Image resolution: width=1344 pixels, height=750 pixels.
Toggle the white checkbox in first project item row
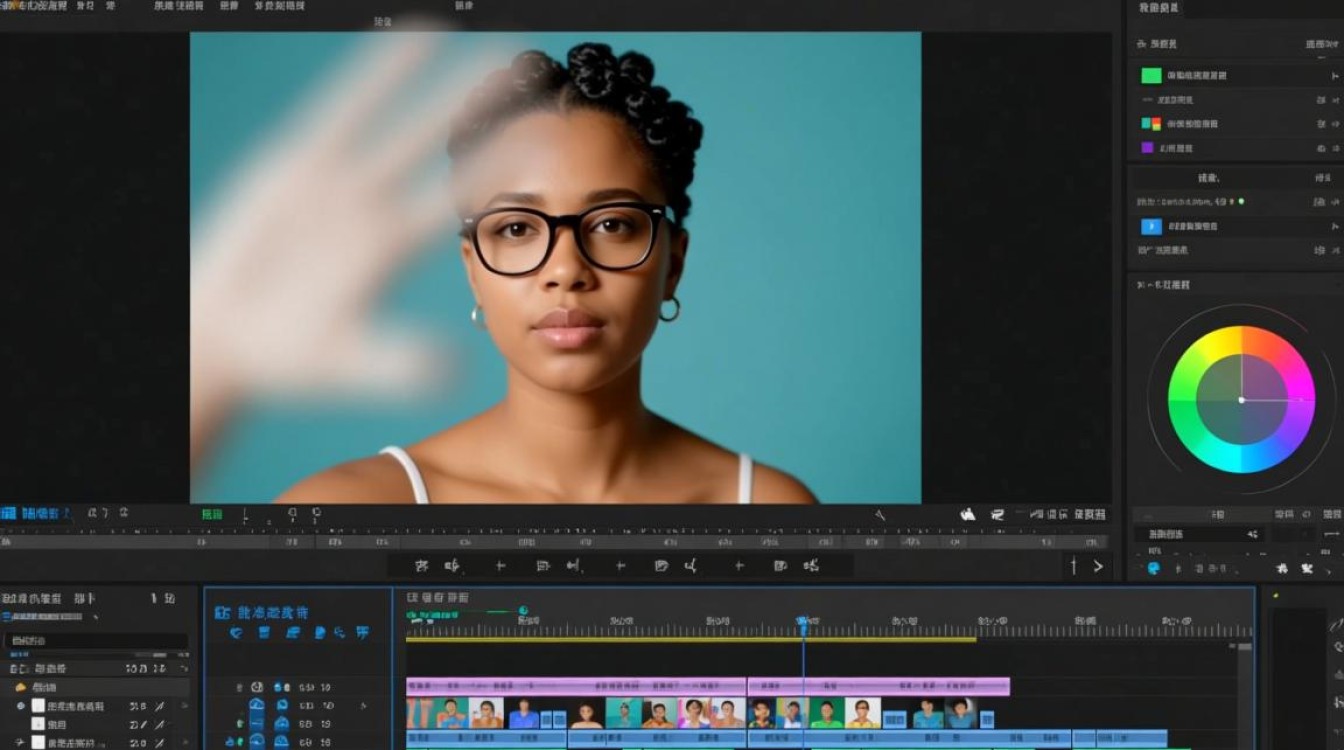click(x=38, y=705)
